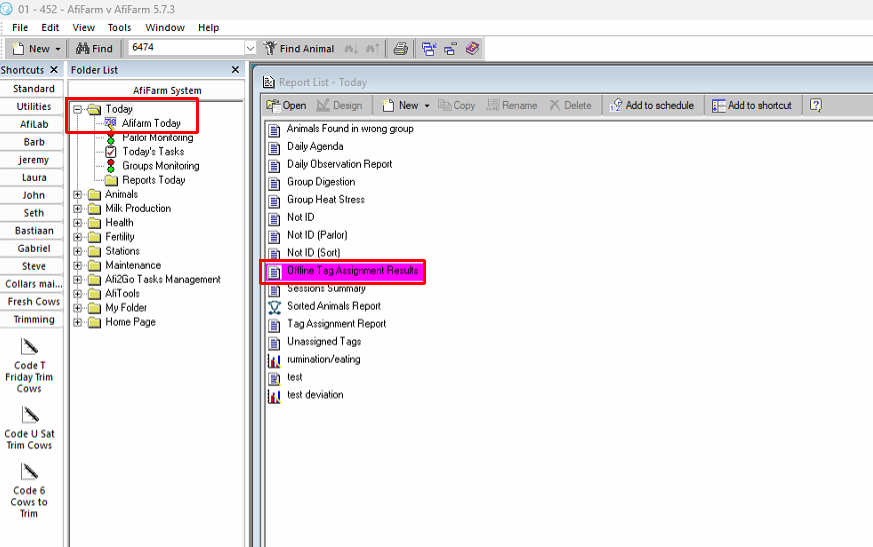Image resolution: width=873 pixels, height=547 pixels.
Task: Select Offline Tag Assignment Results report
Action: click(352, 271)
